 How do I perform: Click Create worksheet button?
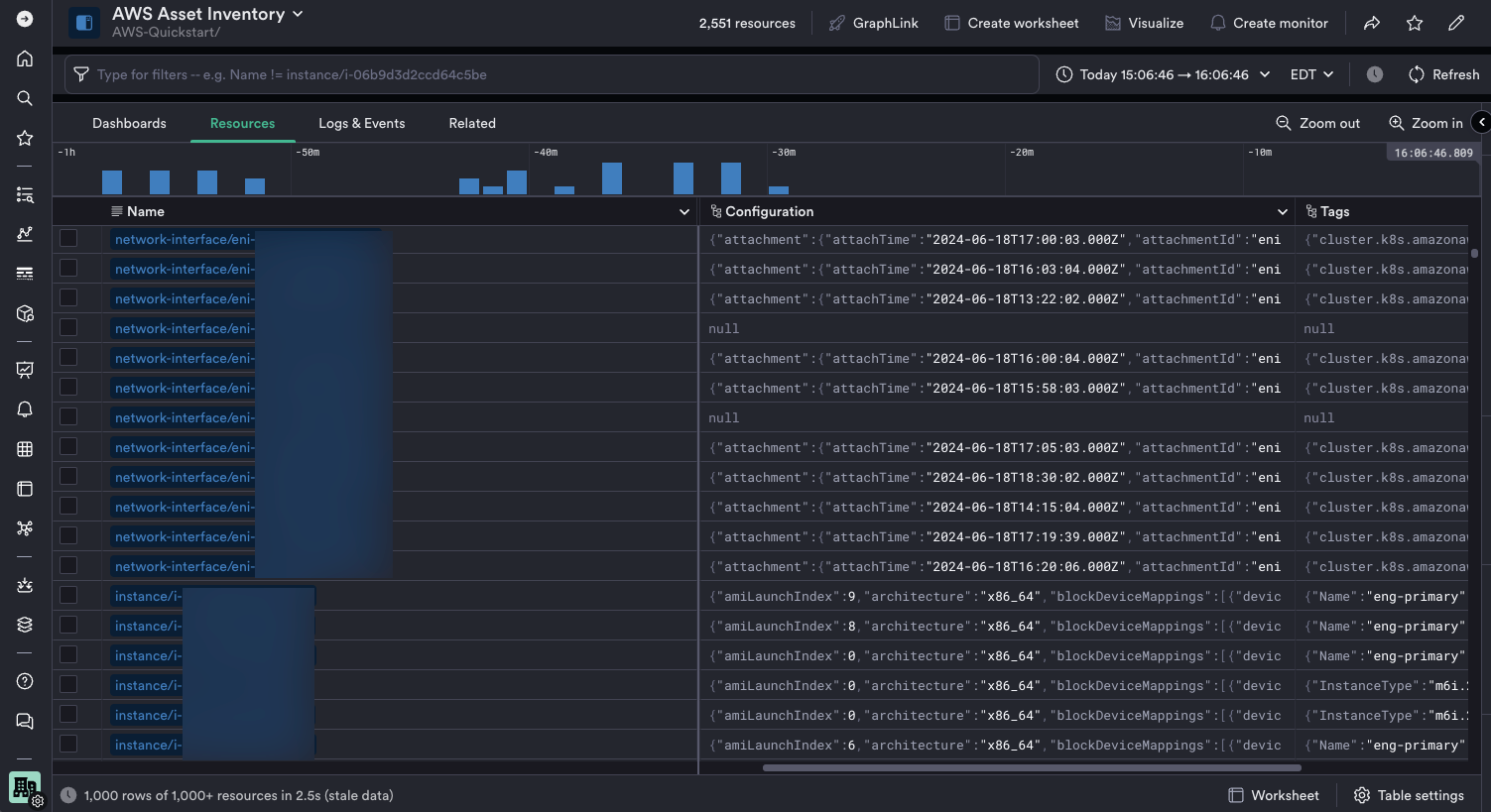click(1011, 23)
